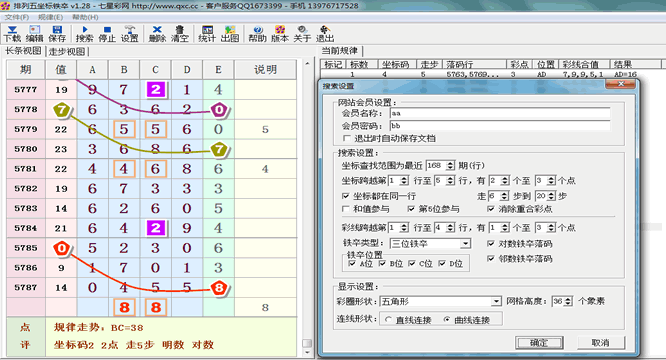The width and height of the screenshot is (666, 360).
Task: Uncheck A位 position checkbox
Action: click(x=352, y=264)
